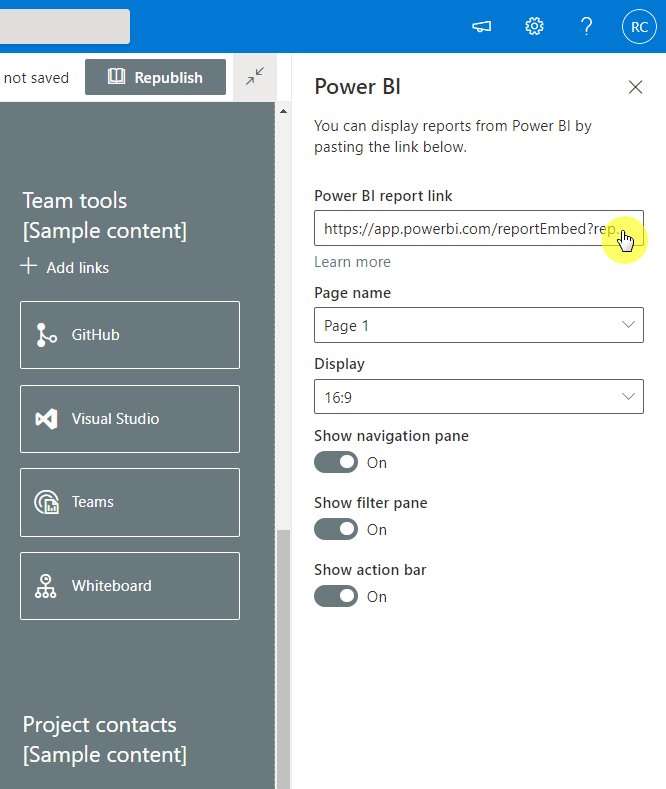This screenshot has width=666, height=789.
Task: Click the Team tools [Sample content] heading
Action: click(105, 216)
